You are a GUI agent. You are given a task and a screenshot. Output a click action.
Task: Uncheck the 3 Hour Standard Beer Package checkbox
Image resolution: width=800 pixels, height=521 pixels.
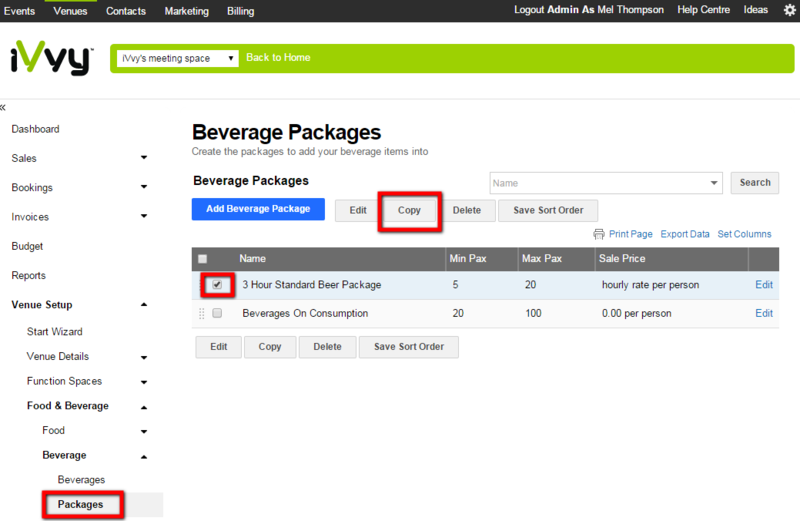217,285
